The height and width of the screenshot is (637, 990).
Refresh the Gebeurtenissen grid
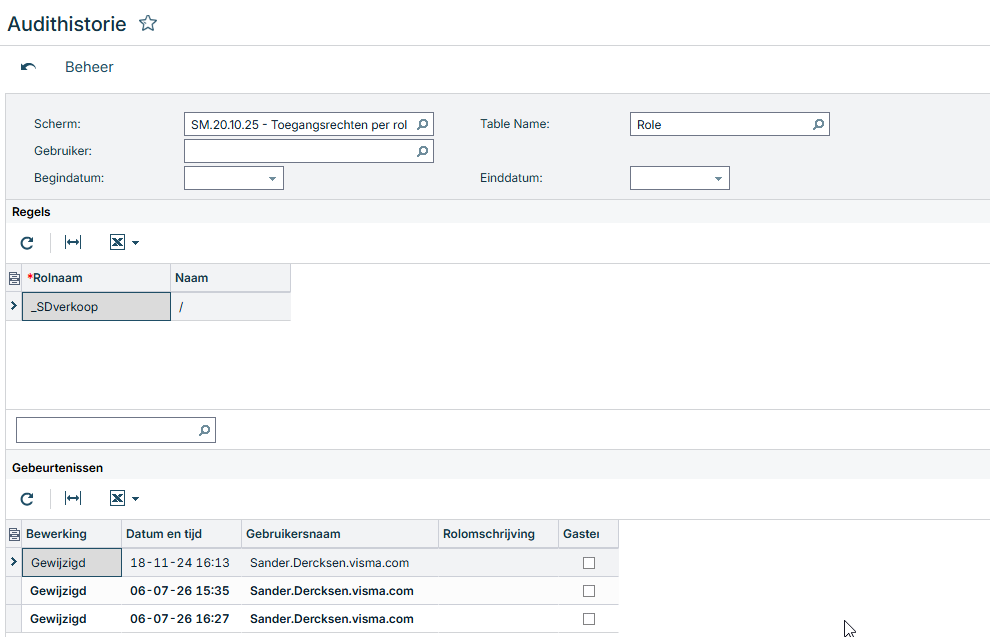27,499
